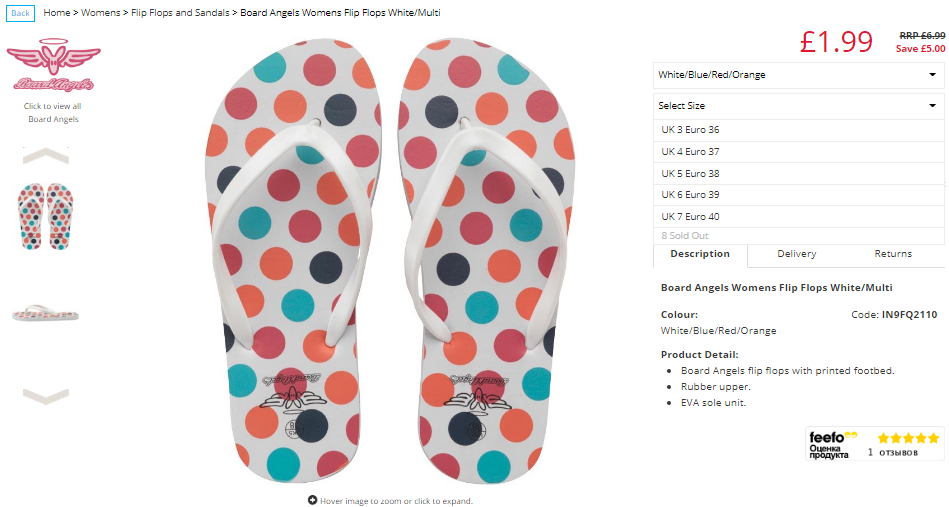This screenshot has height=507, width=949.
Task: Click the plus icon beside the hover-to-zoom hint
Action: point(312,500)
